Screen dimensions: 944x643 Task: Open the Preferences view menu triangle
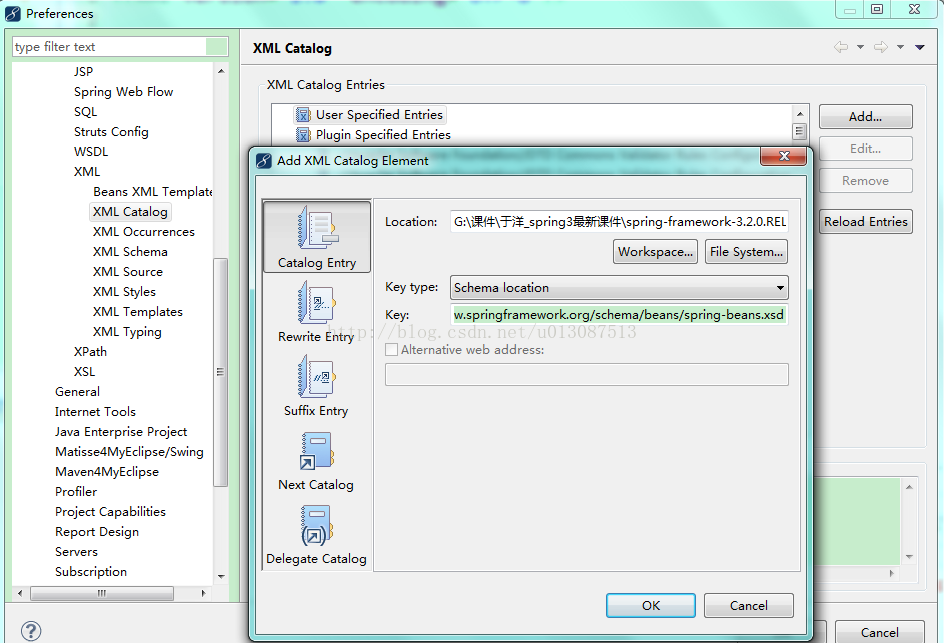click(919, 47)
